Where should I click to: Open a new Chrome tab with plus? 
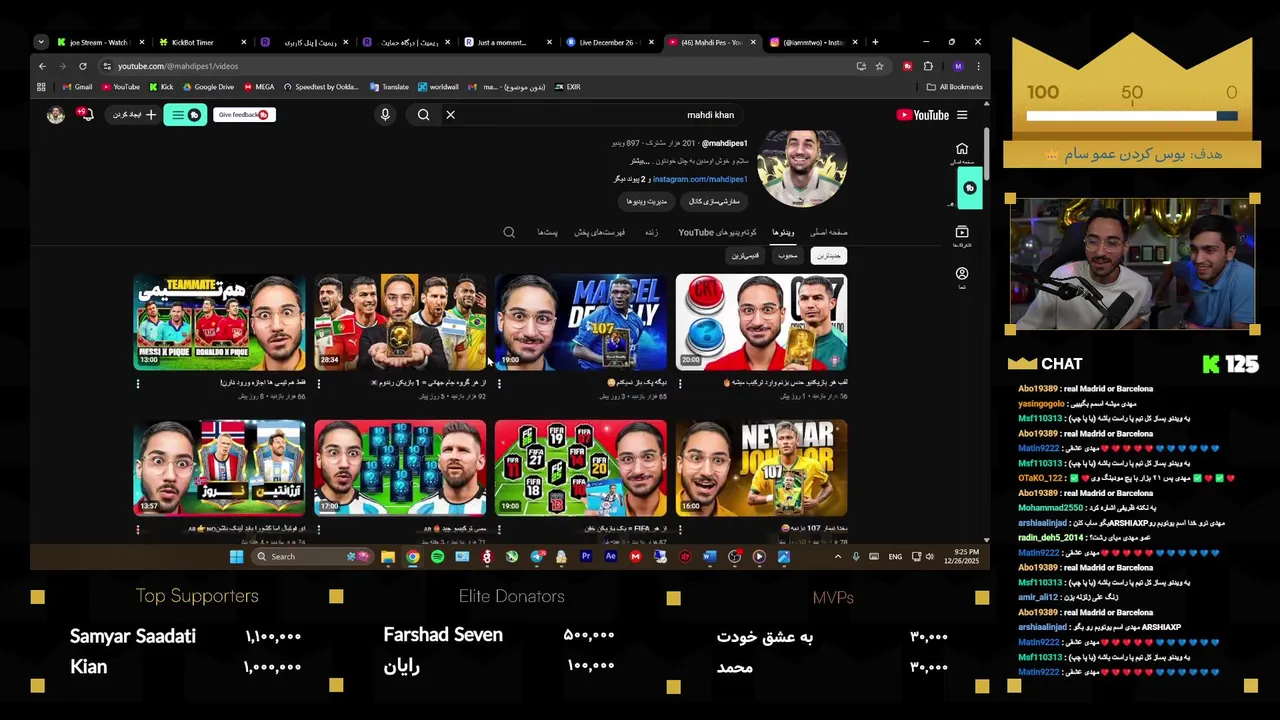coord(875,42)
